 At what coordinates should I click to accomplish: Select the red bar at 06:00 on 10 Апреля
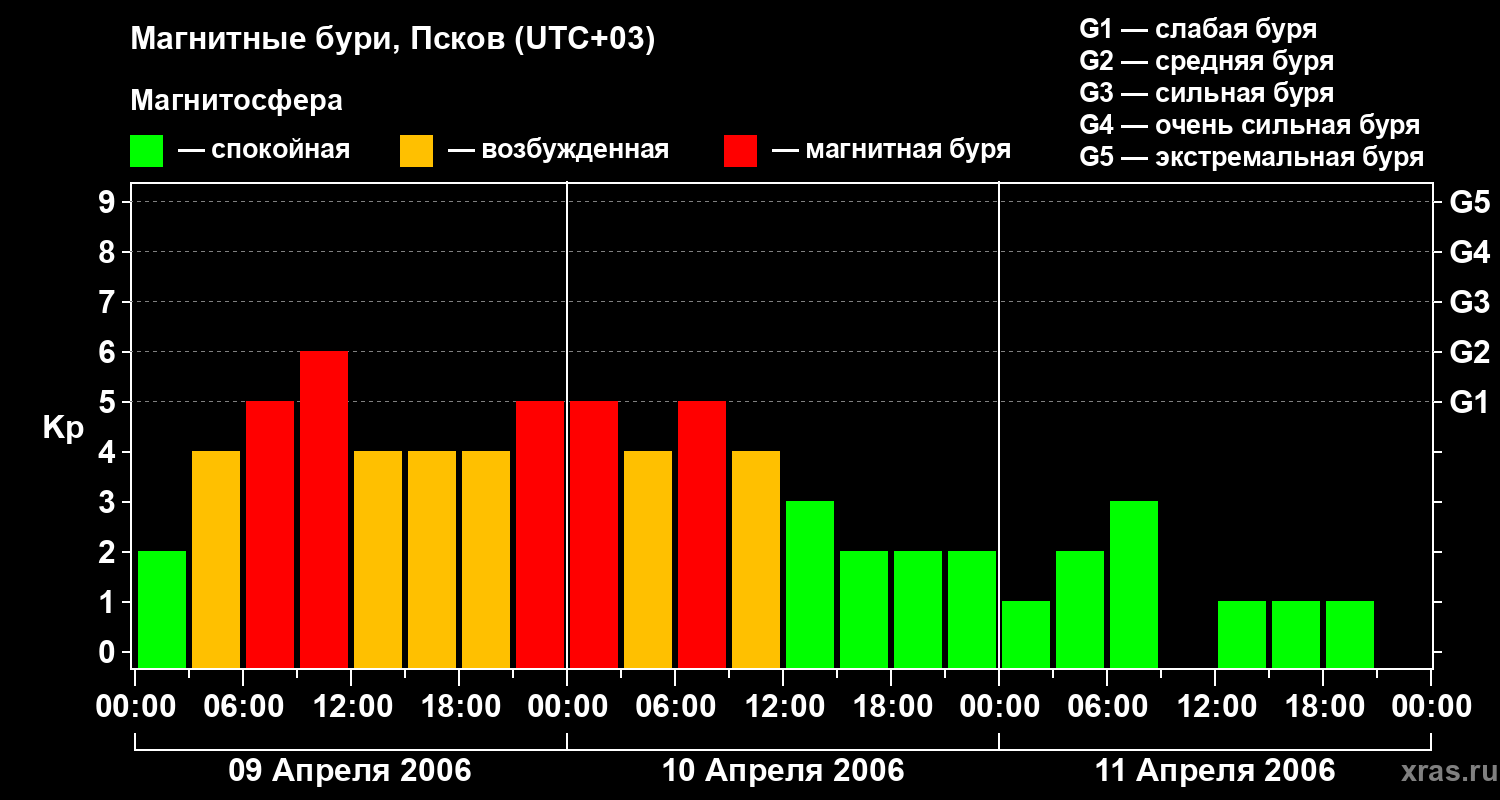tap(702, 535)
